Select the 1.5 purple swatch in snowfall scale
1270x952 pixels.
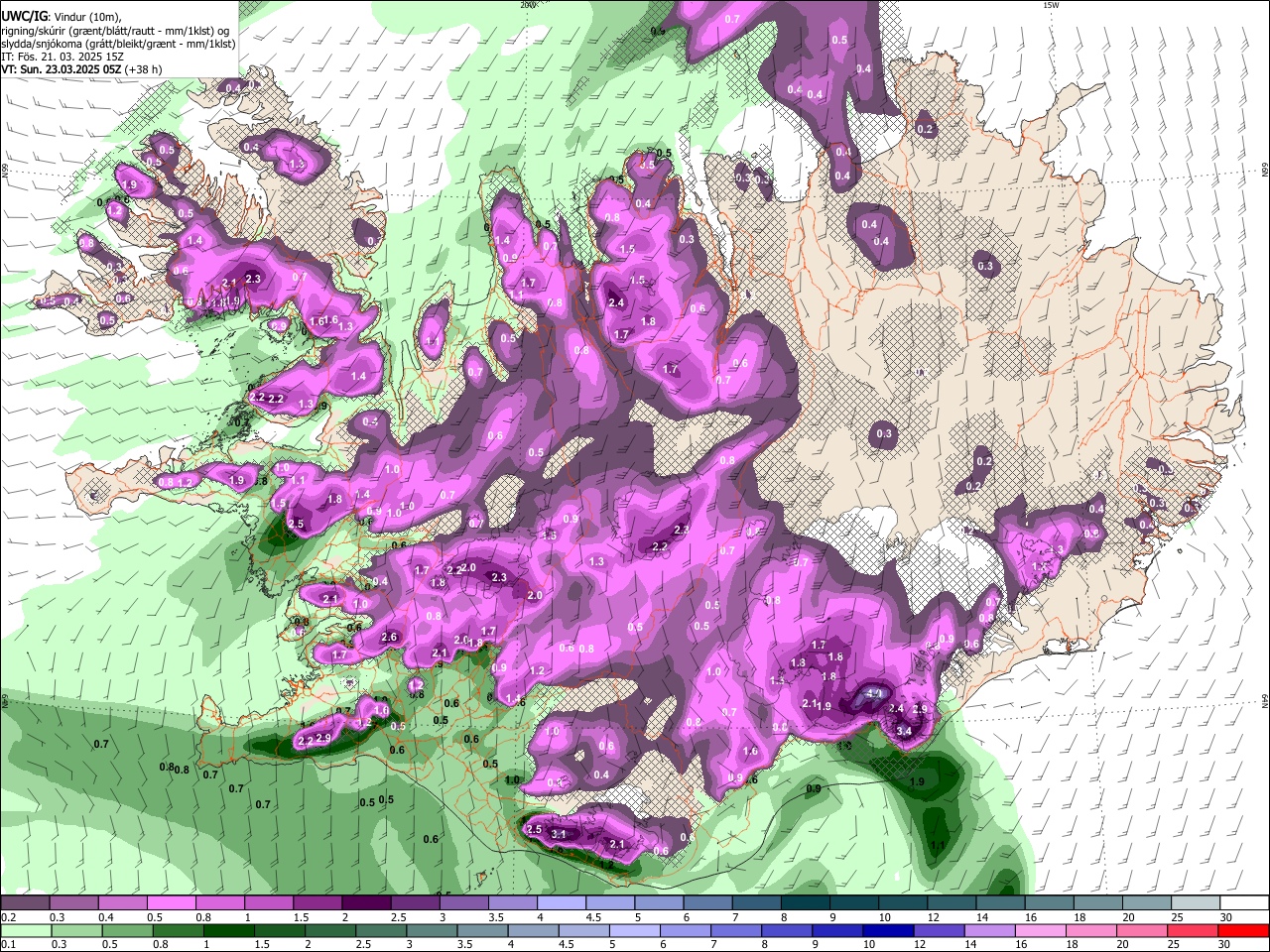(317, 903)
